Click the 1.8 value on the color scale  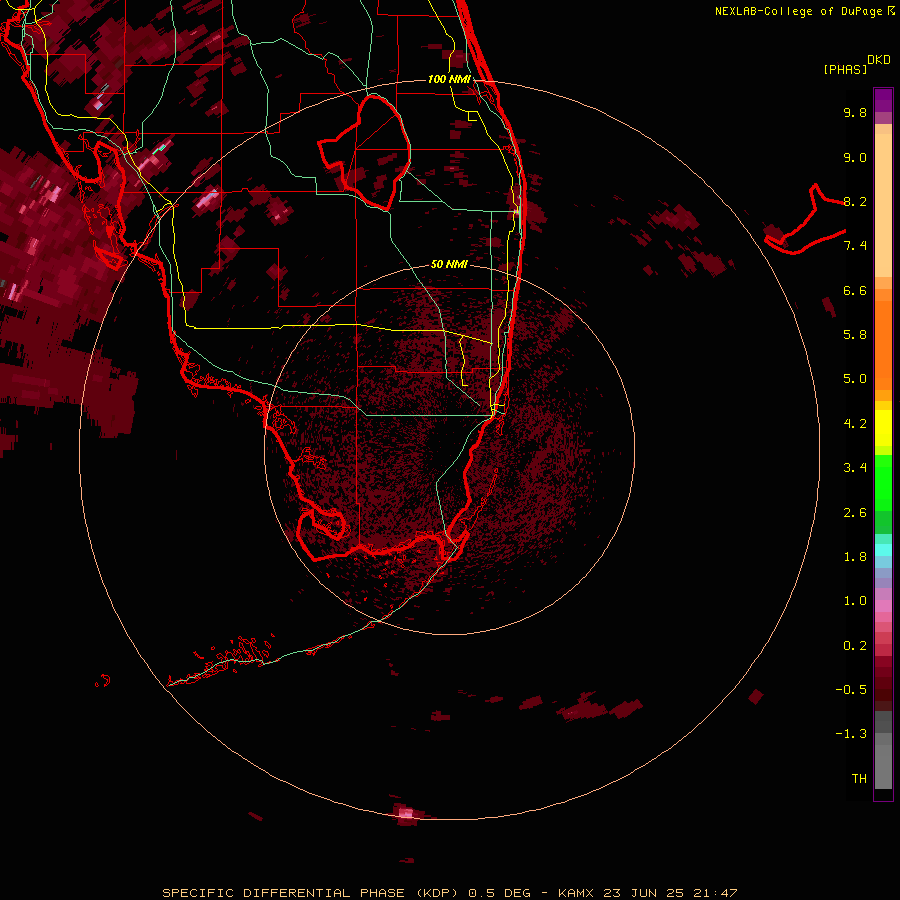click(855, 557)
